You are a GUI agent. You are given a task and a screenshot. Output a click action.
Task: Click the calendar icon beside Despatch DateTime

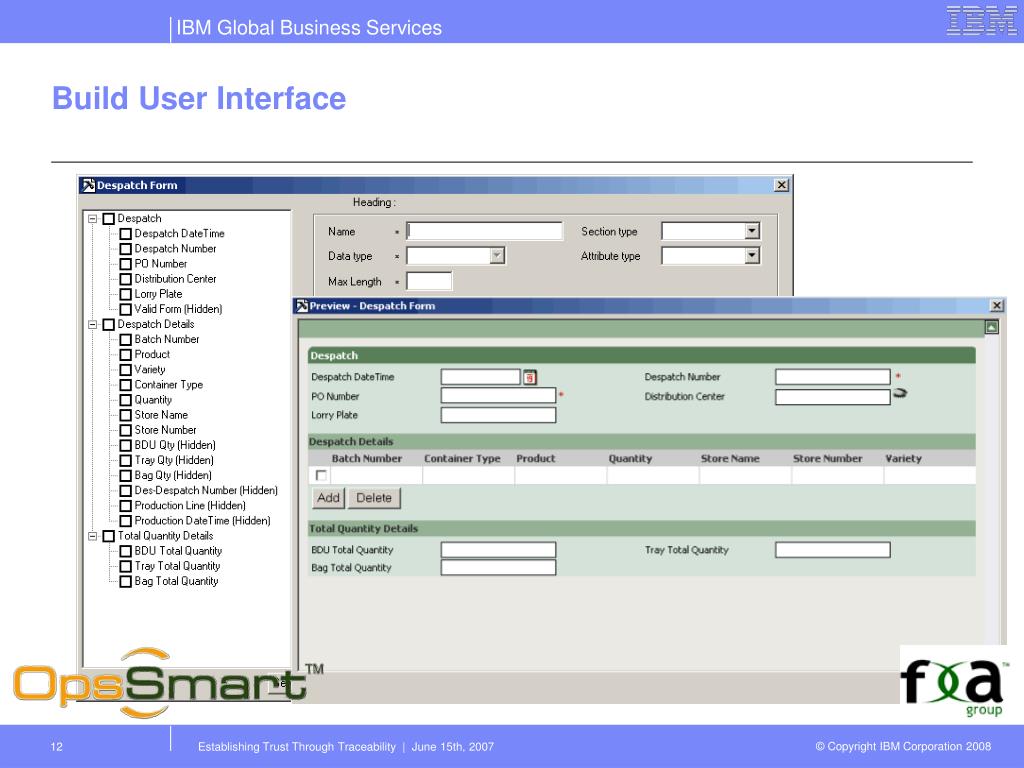530,377
